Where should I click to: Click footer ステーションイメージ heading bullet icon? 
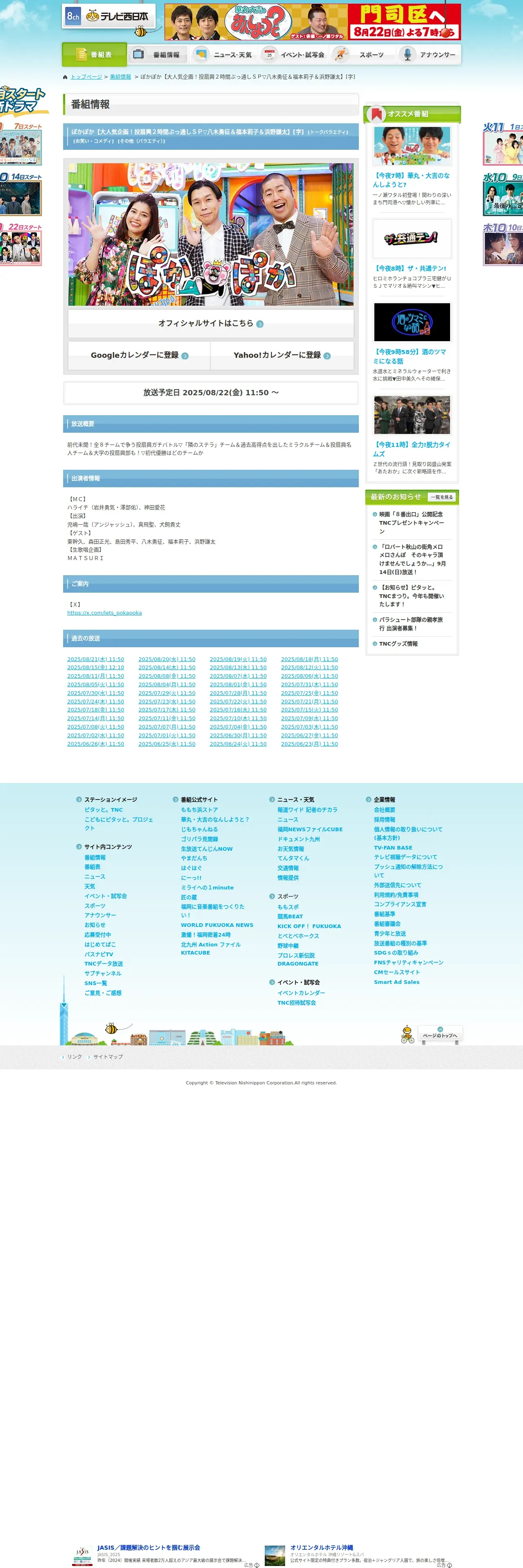pyautogui.click(x=79, y=800)
